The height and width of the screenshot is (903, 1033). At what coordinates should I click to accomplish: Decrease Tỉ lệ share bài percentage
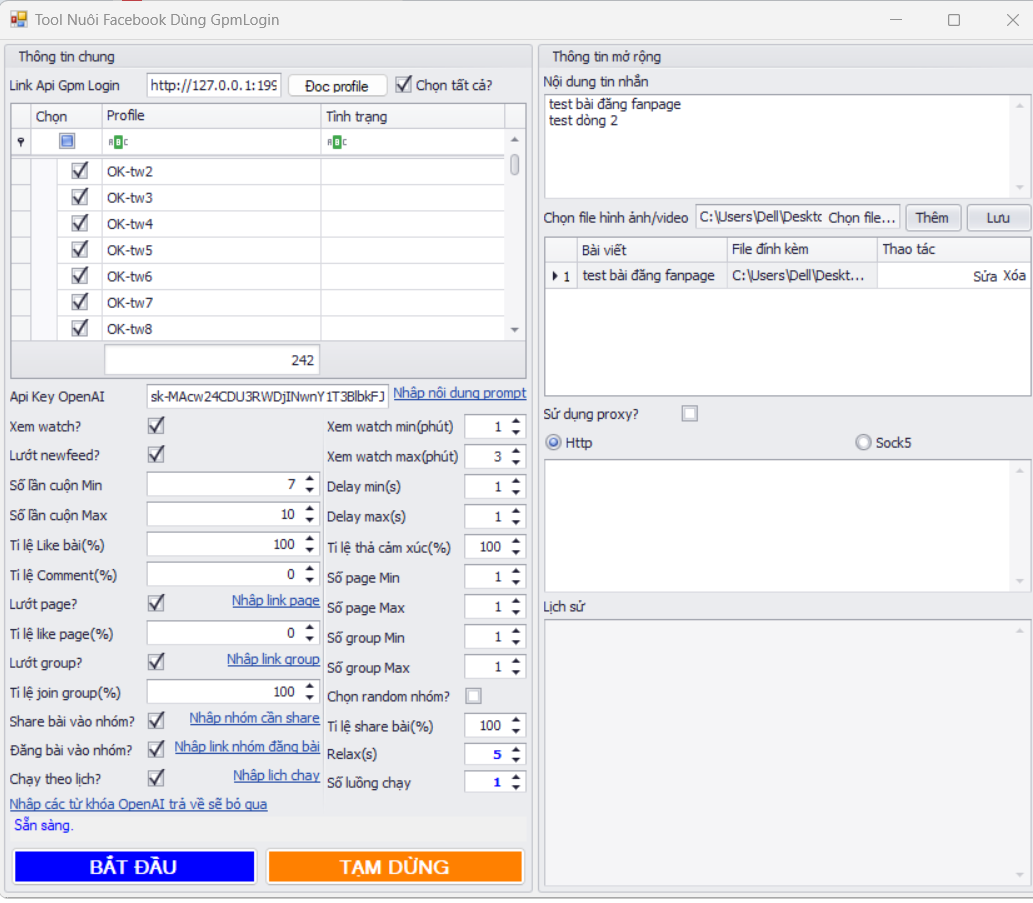516,732
